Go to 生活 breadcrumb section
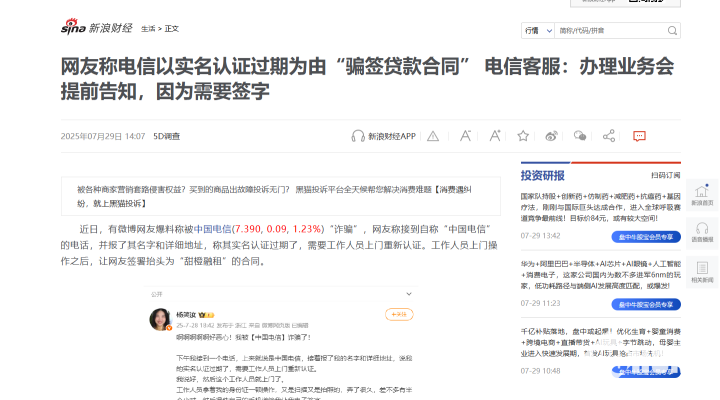 point(148,30)
